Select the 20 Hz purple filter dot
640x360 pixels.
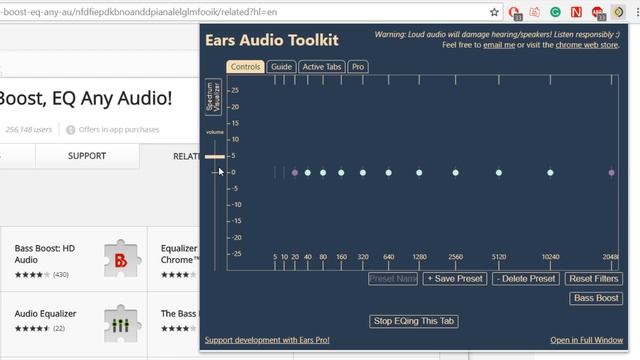coord(295,173)
